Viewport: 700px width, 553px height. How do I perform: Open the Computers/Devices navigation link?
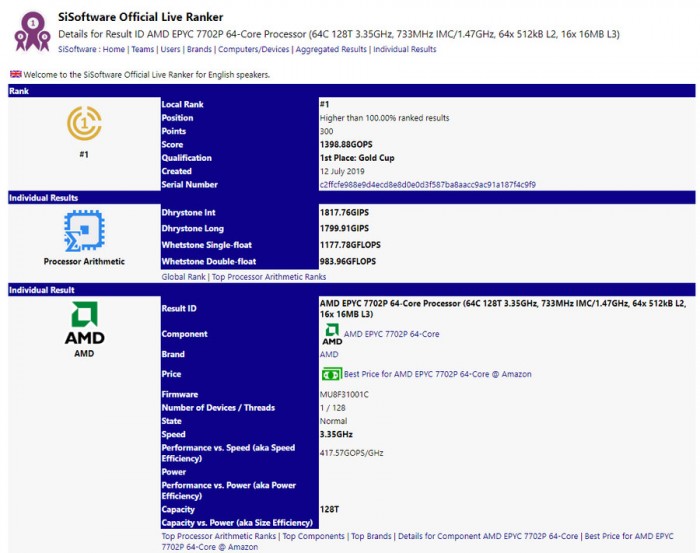tap(253, 49)
